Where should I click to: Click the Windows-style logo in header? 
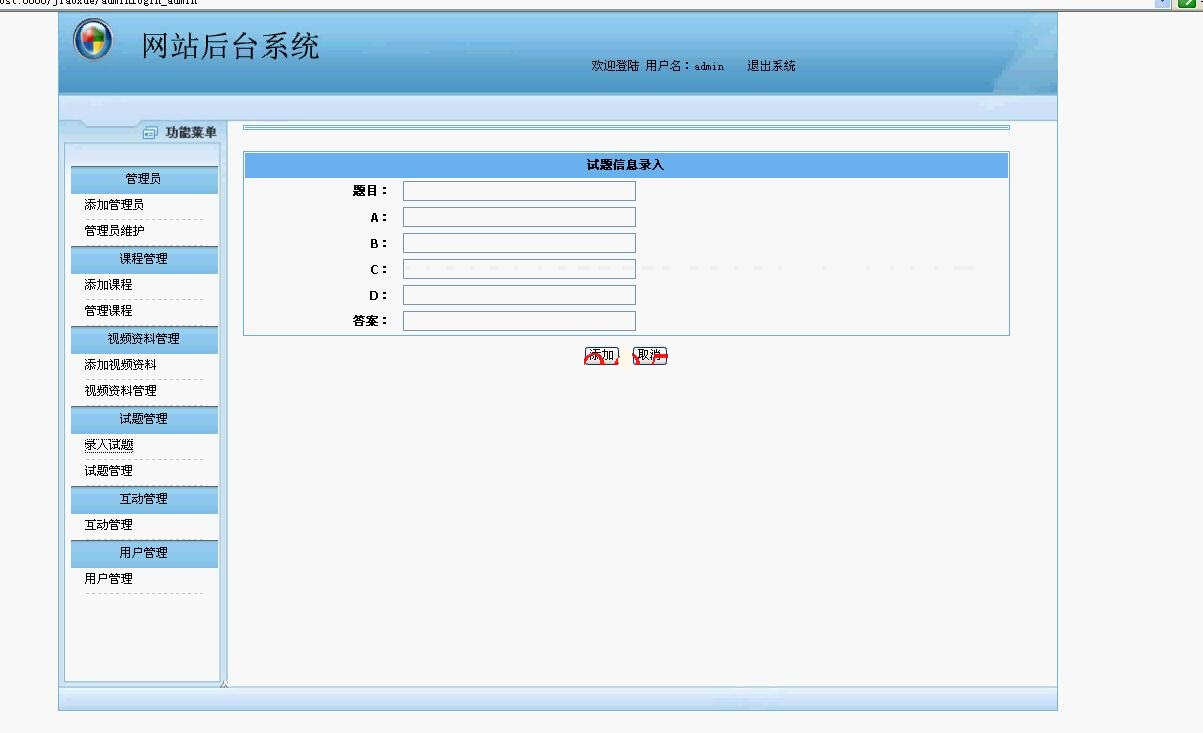point(93,40)
